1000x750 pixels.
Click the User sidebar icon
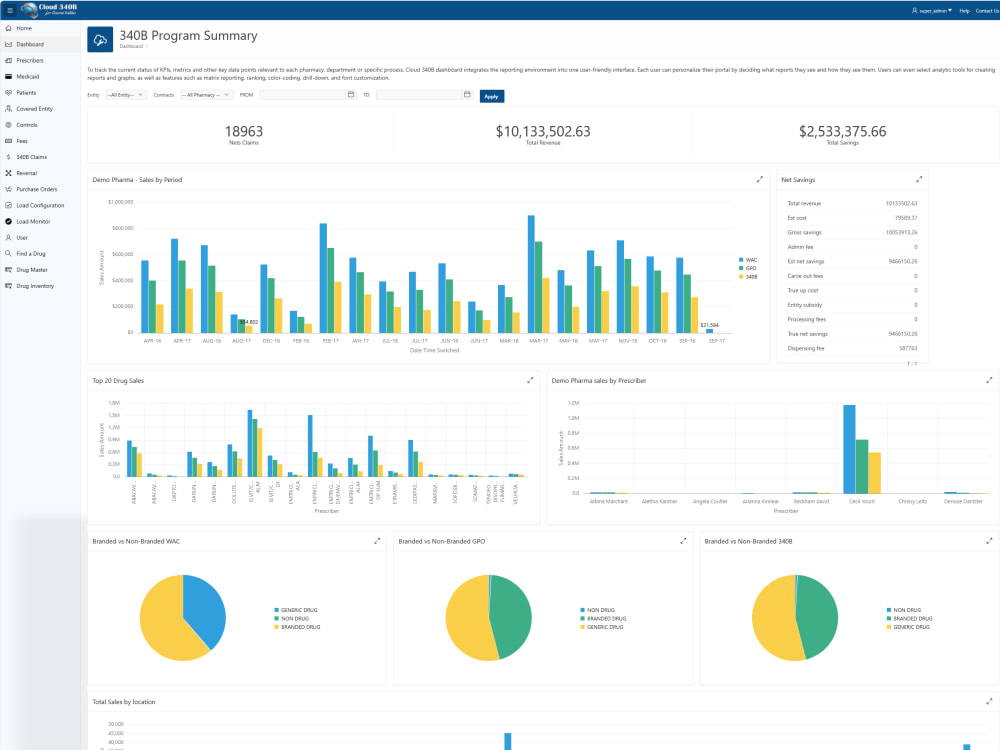(8, 237)
